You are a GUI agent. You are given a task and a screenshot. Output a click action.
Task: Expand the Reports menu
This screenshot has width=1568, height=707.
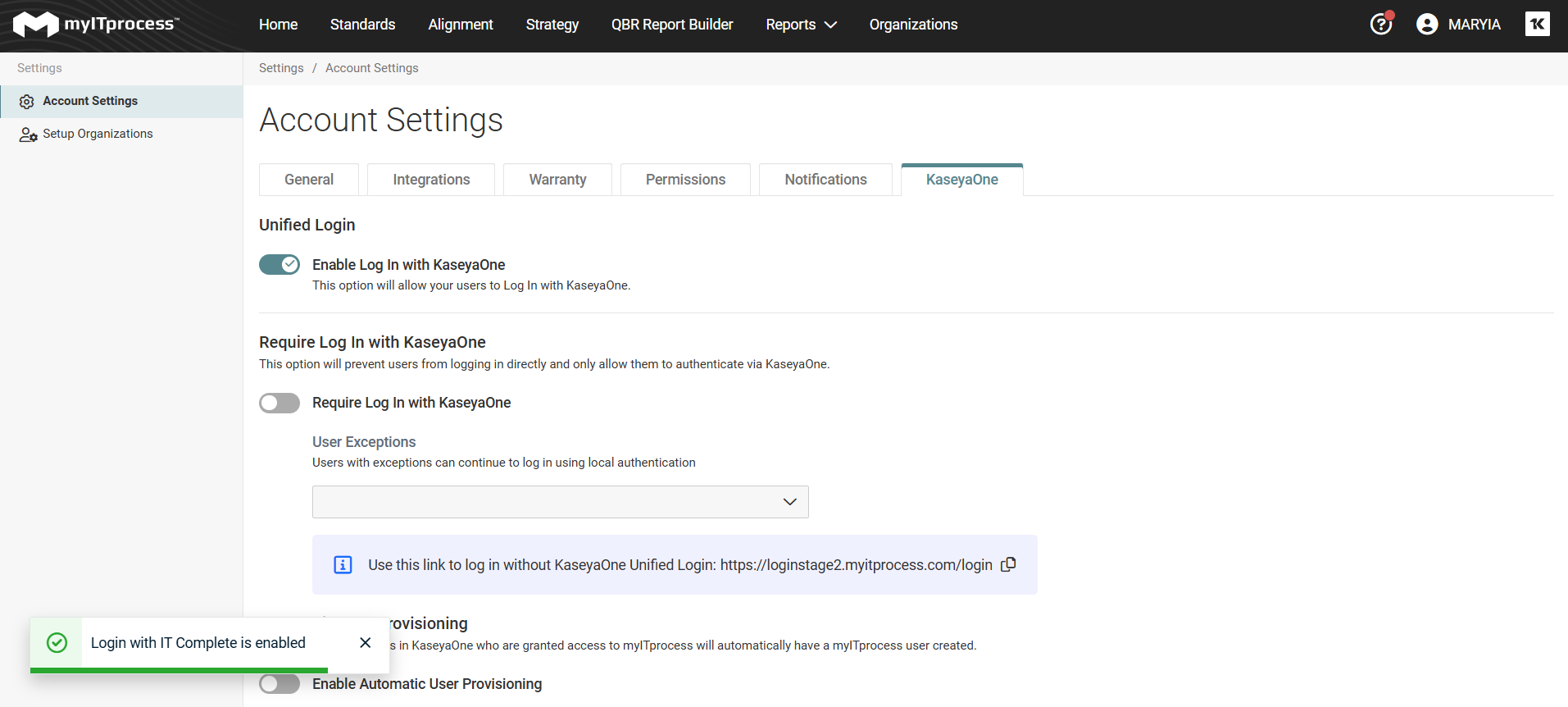801,25
